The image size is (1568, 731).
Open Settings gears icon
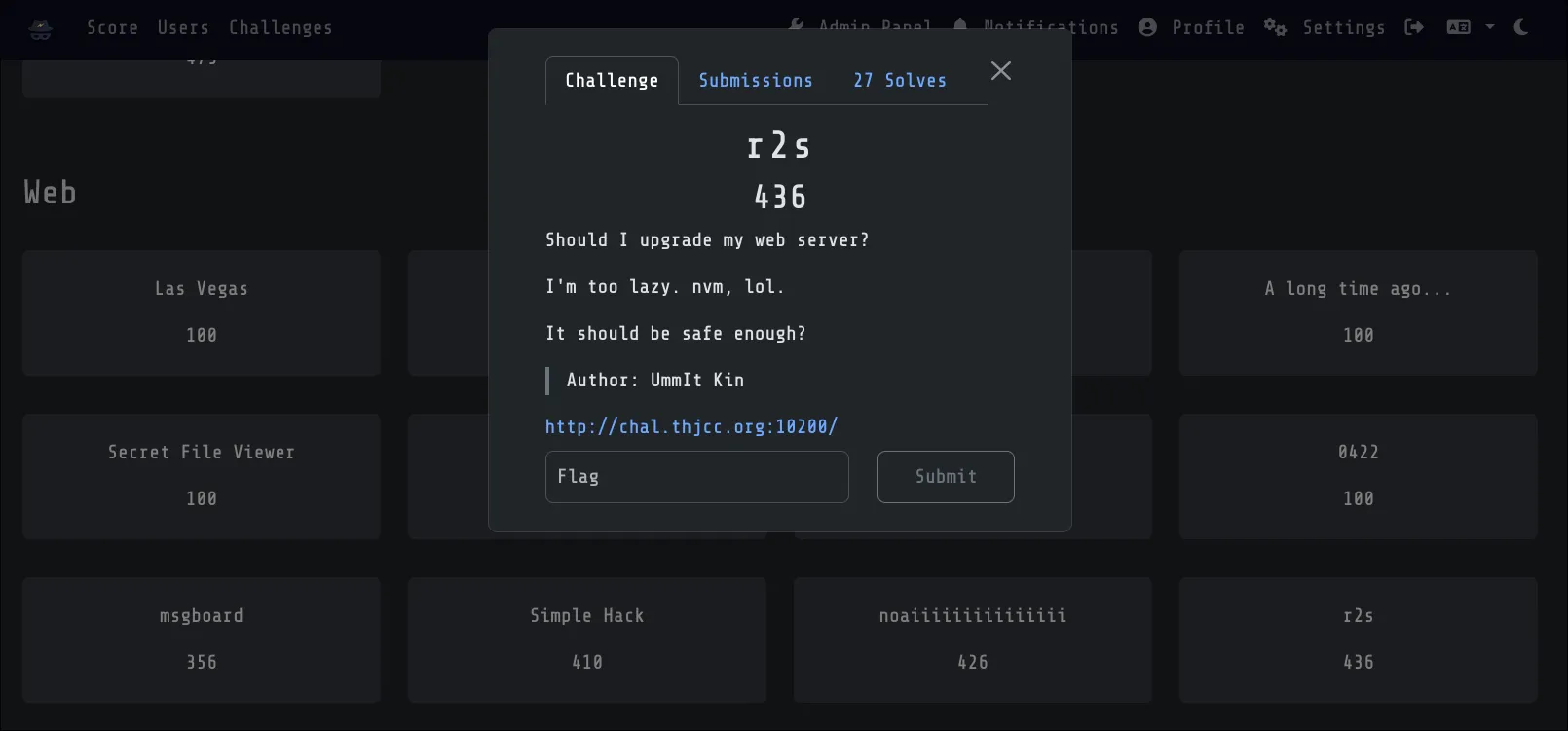tap(1275, 27)
